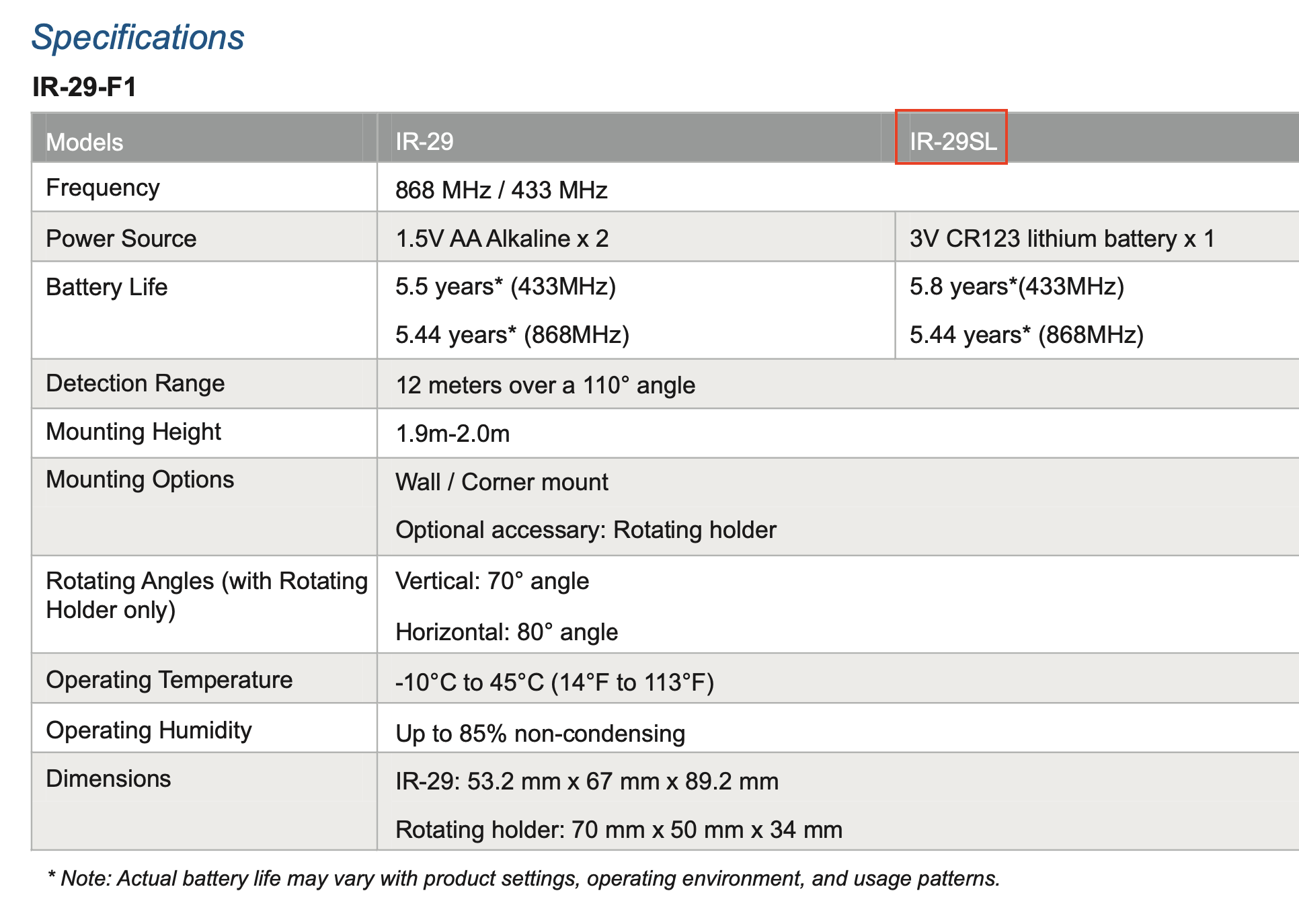
Task: Select IR-29SL column '5.44 years* (868MHz)' value
Action: point(1027,335)
